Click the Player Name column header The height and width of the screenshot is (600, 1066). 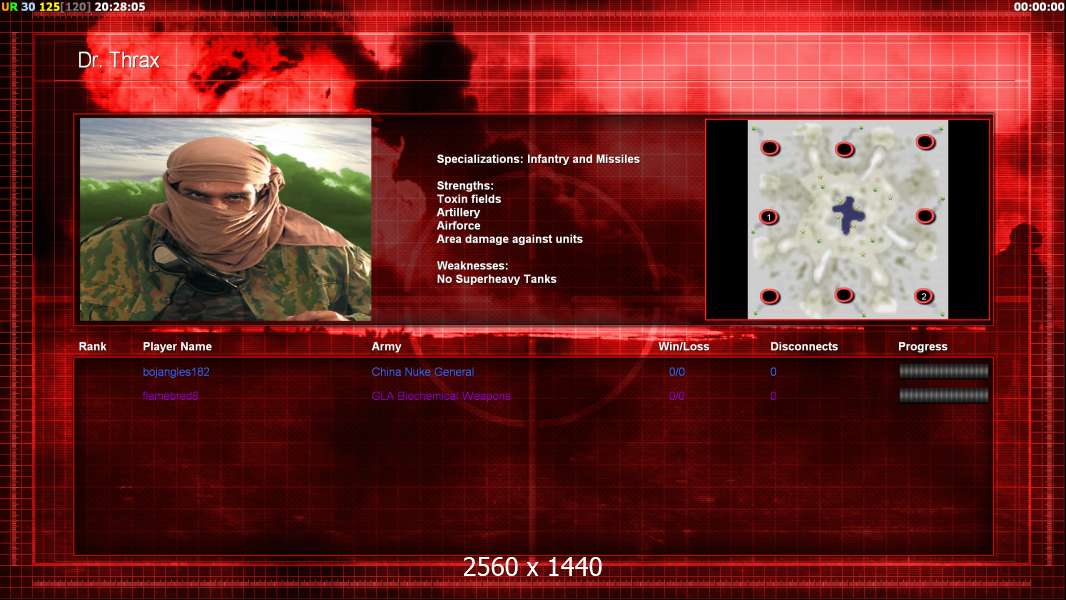177,347
